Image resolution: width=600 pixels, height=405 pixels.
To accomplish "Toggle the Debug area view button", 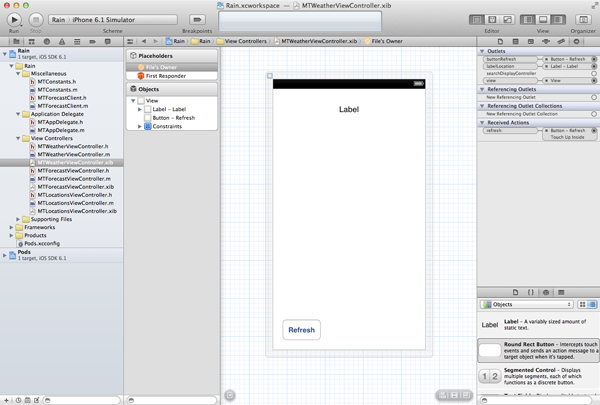I will coord(543,20).
